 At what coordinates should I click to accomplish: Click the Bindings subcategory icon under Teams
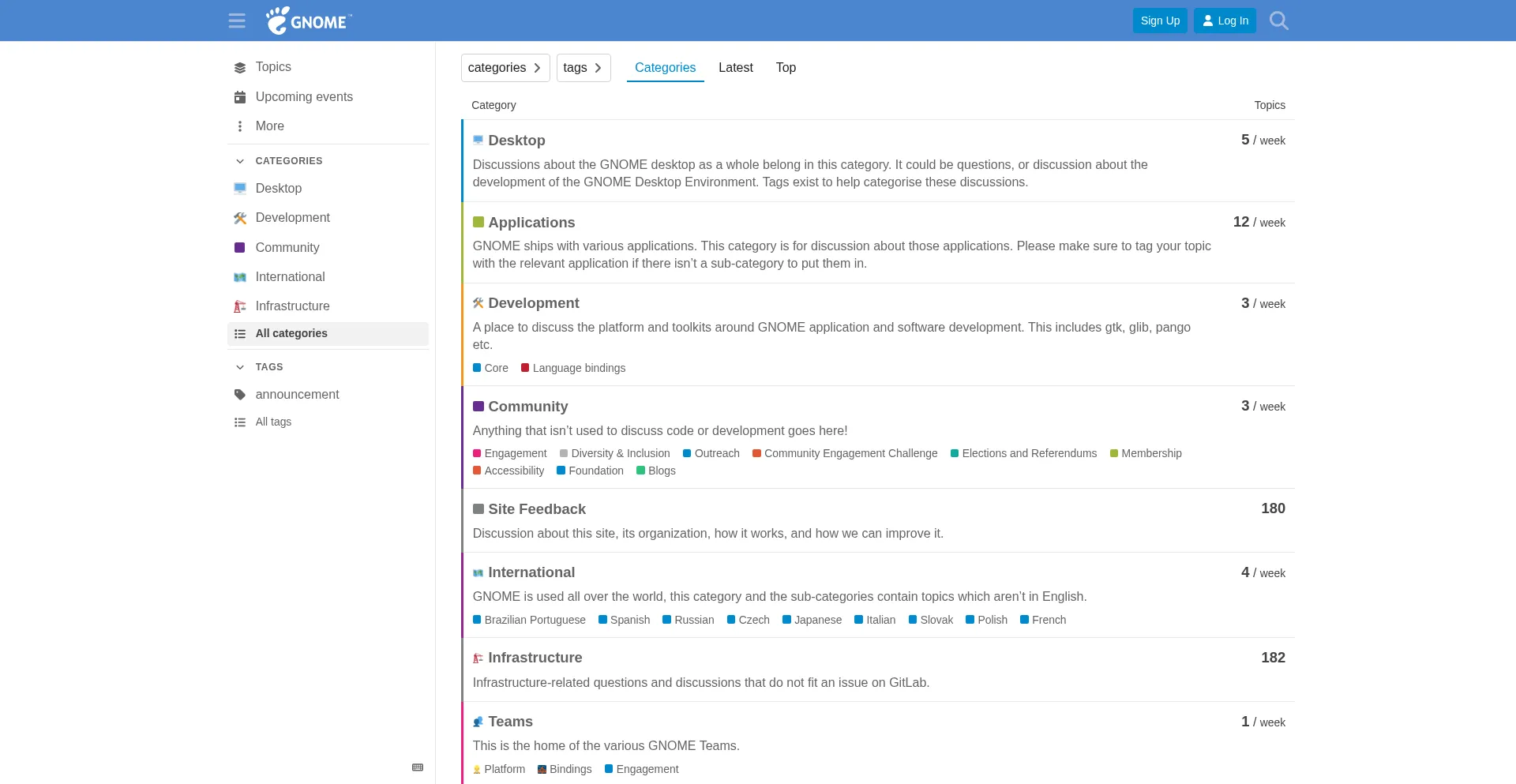tap(542, 770)
